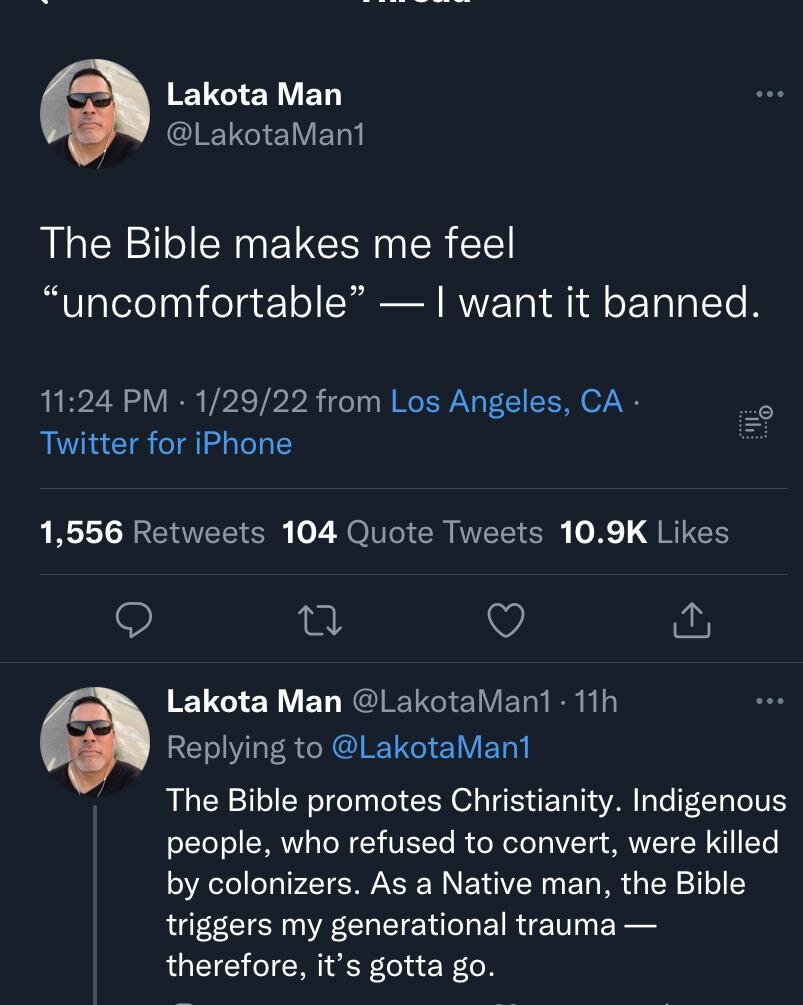The height and width of the screenshot is (1005, 803).
Task: Tap the Twitter for iPhone source link
Action: click(166, 443)
